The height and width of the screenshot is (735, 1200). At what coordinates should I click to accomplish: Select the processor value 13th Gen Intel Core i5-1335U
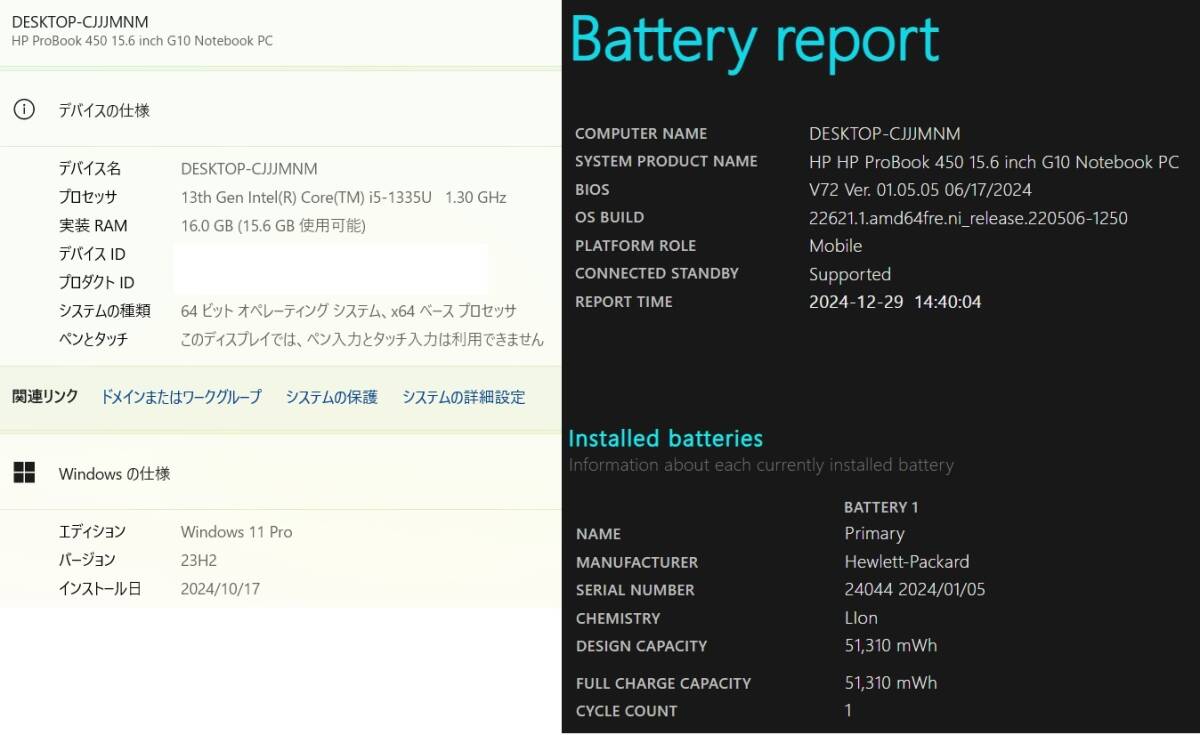[343, 197]
